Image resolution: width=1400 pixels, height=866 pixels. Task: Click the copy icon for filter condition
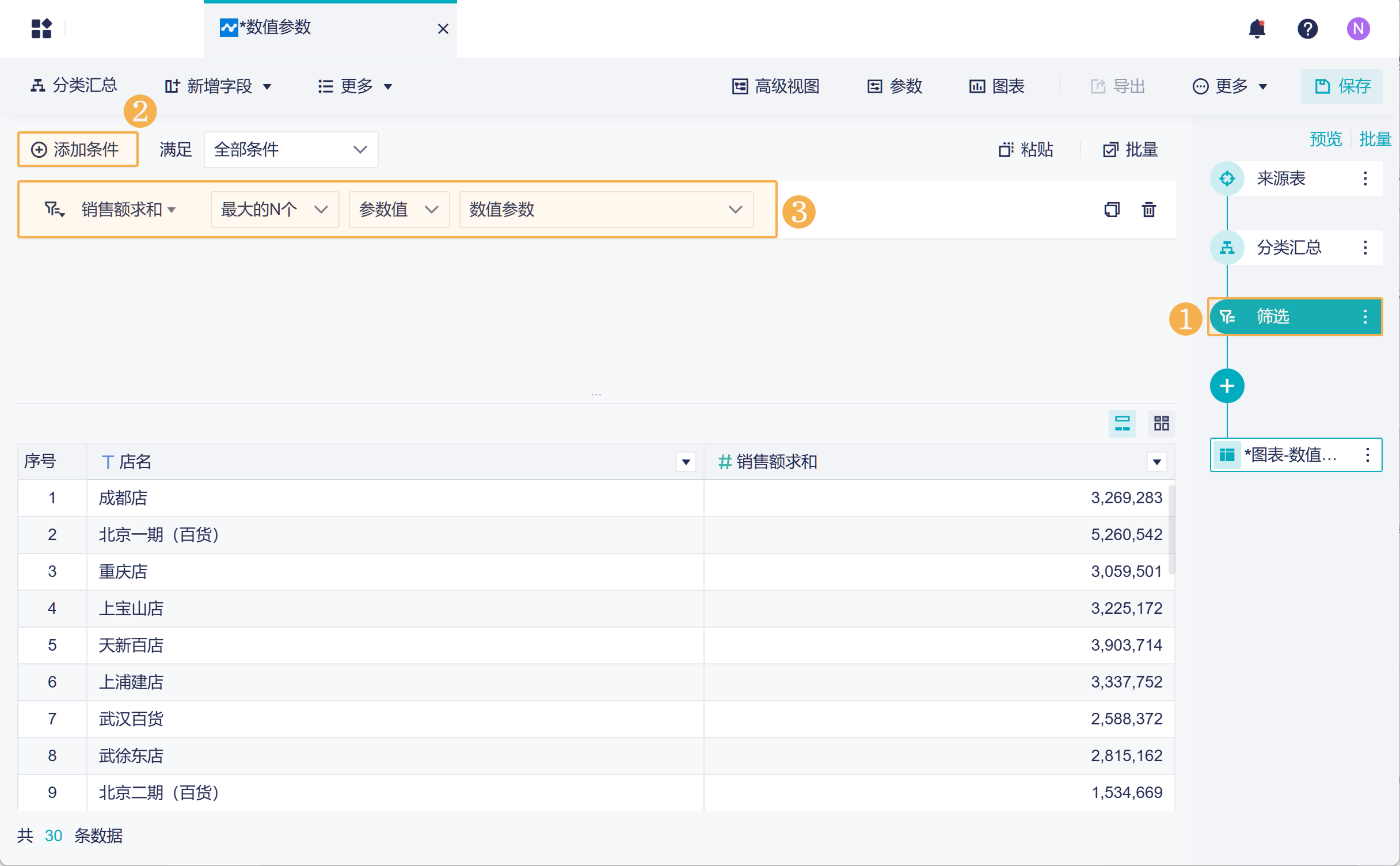(1112, 210)
